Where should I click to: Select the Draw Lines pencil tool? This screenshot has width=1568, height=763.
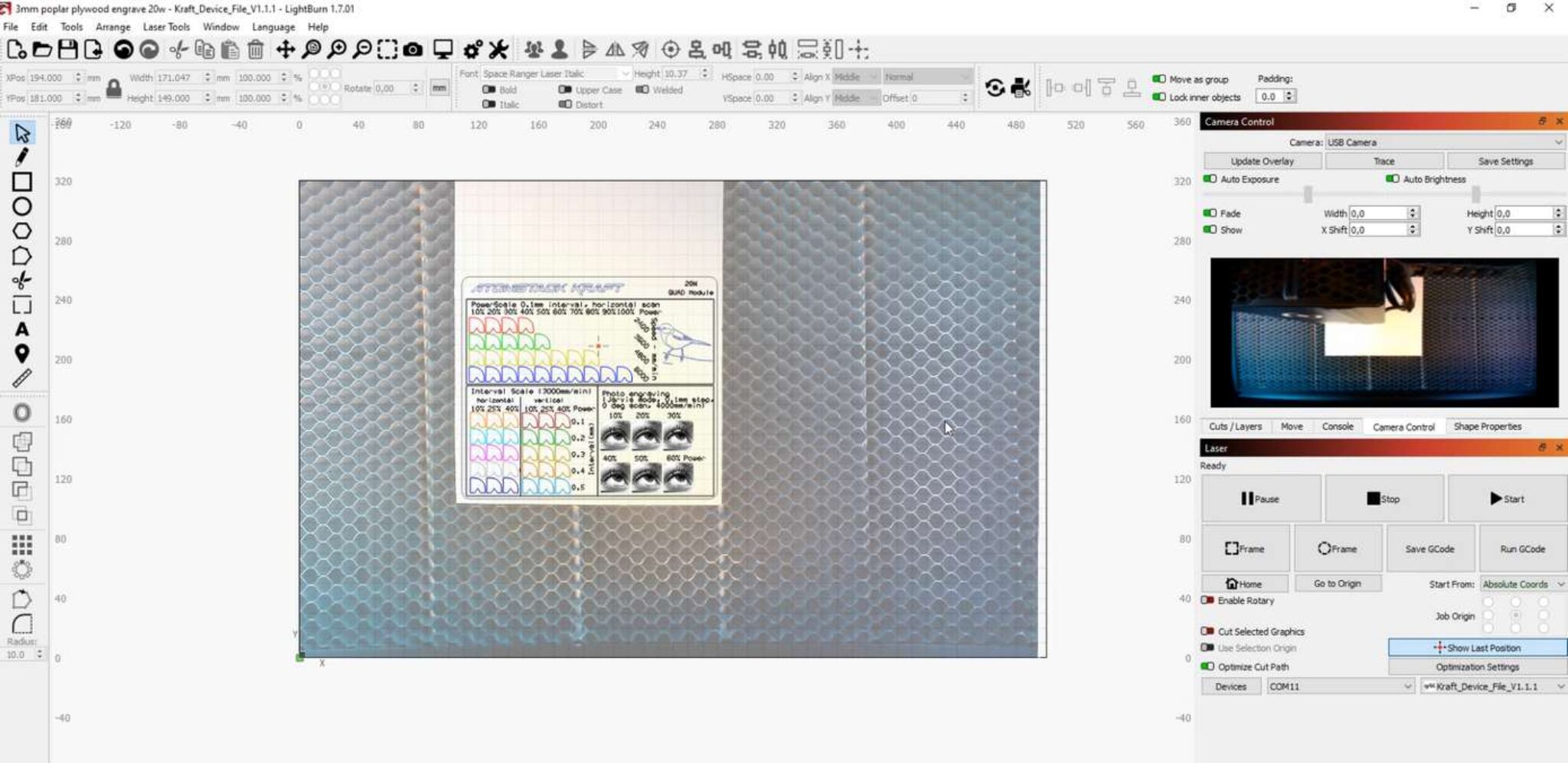[21, 157]
